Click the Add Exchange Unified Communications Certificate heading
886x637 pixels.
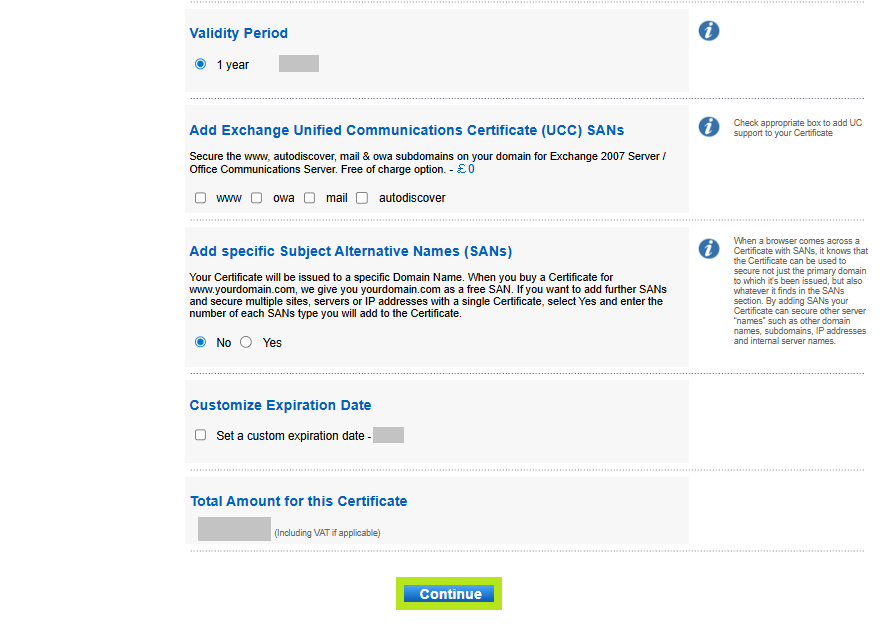[x=406, y=130]
